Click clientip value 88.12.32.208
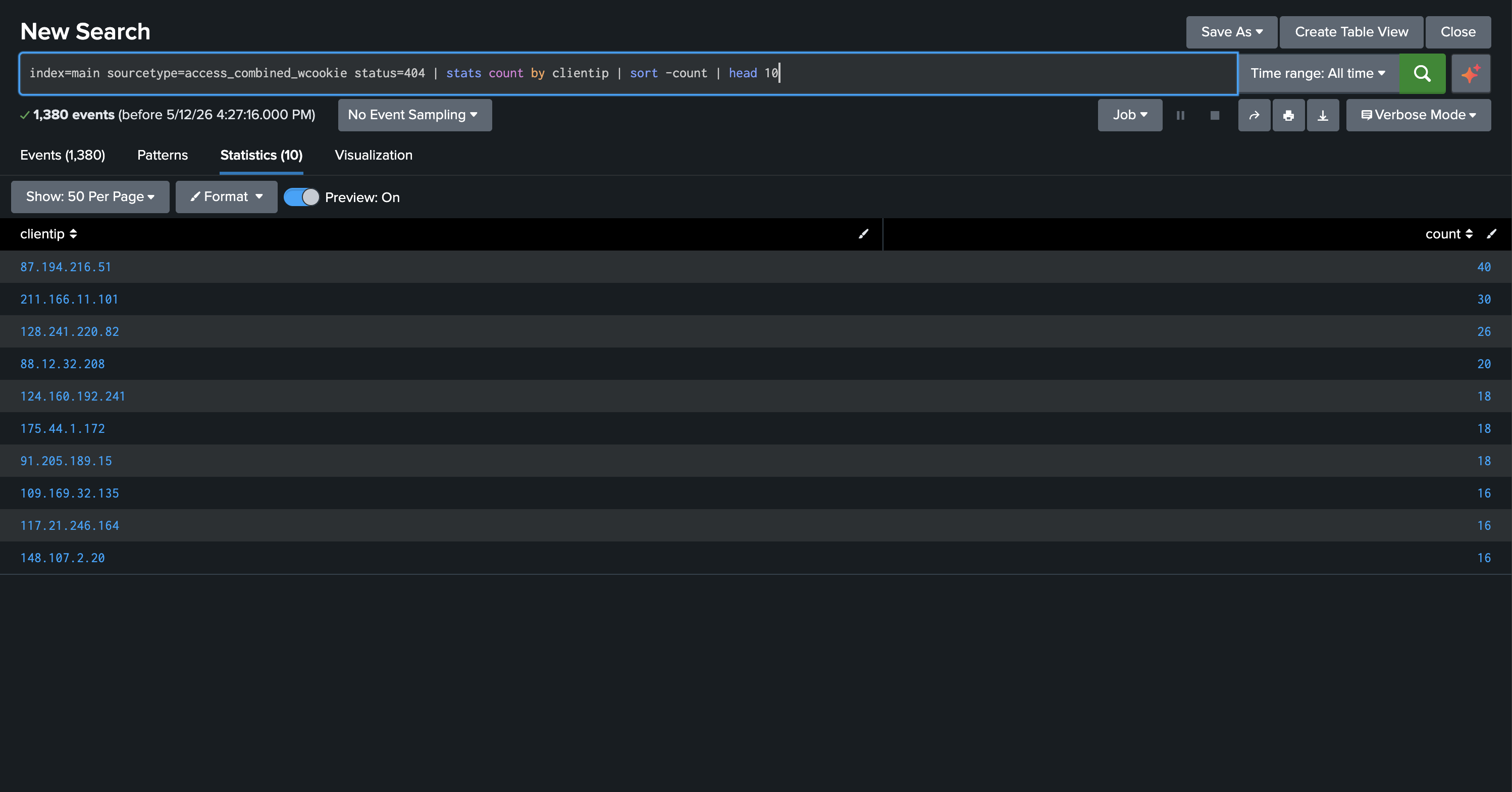Screen dimensions: 1512x792 click(x=62, y=364)
